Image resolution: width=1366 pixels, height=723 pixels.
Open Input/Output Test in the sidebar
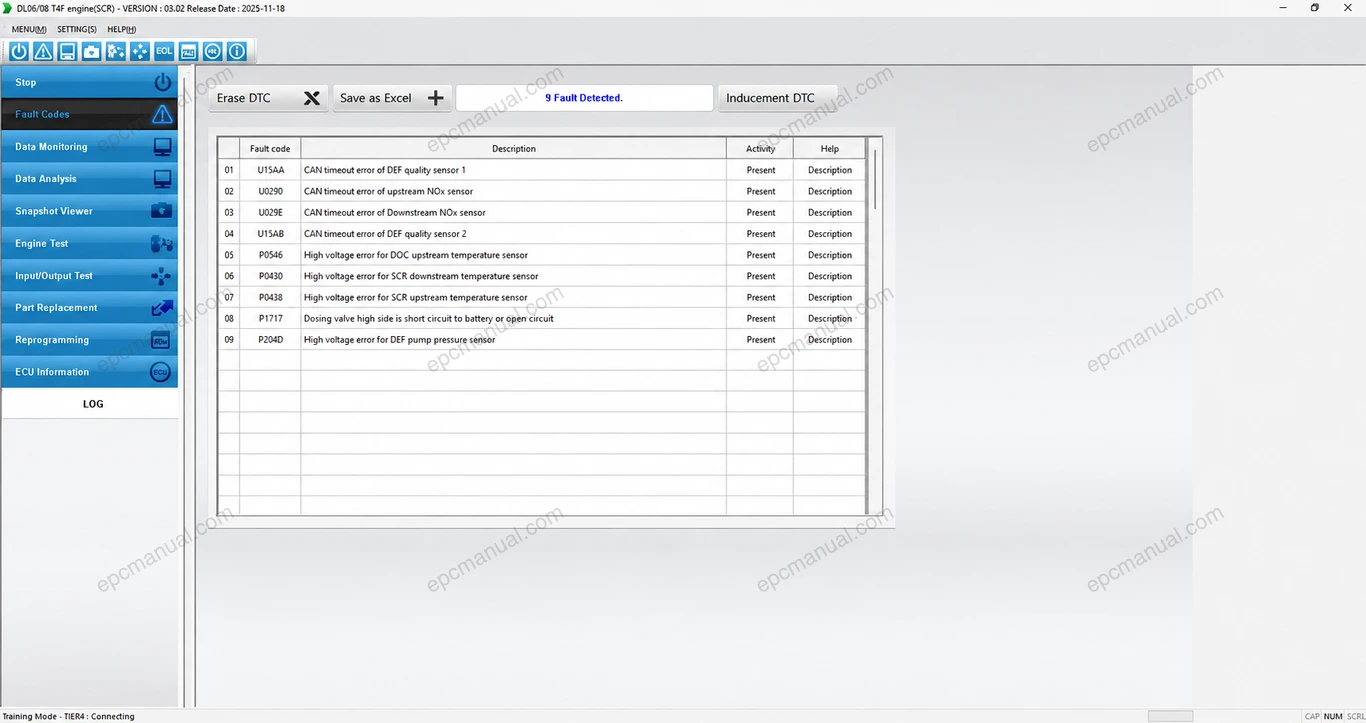click(x=90, y=275)
